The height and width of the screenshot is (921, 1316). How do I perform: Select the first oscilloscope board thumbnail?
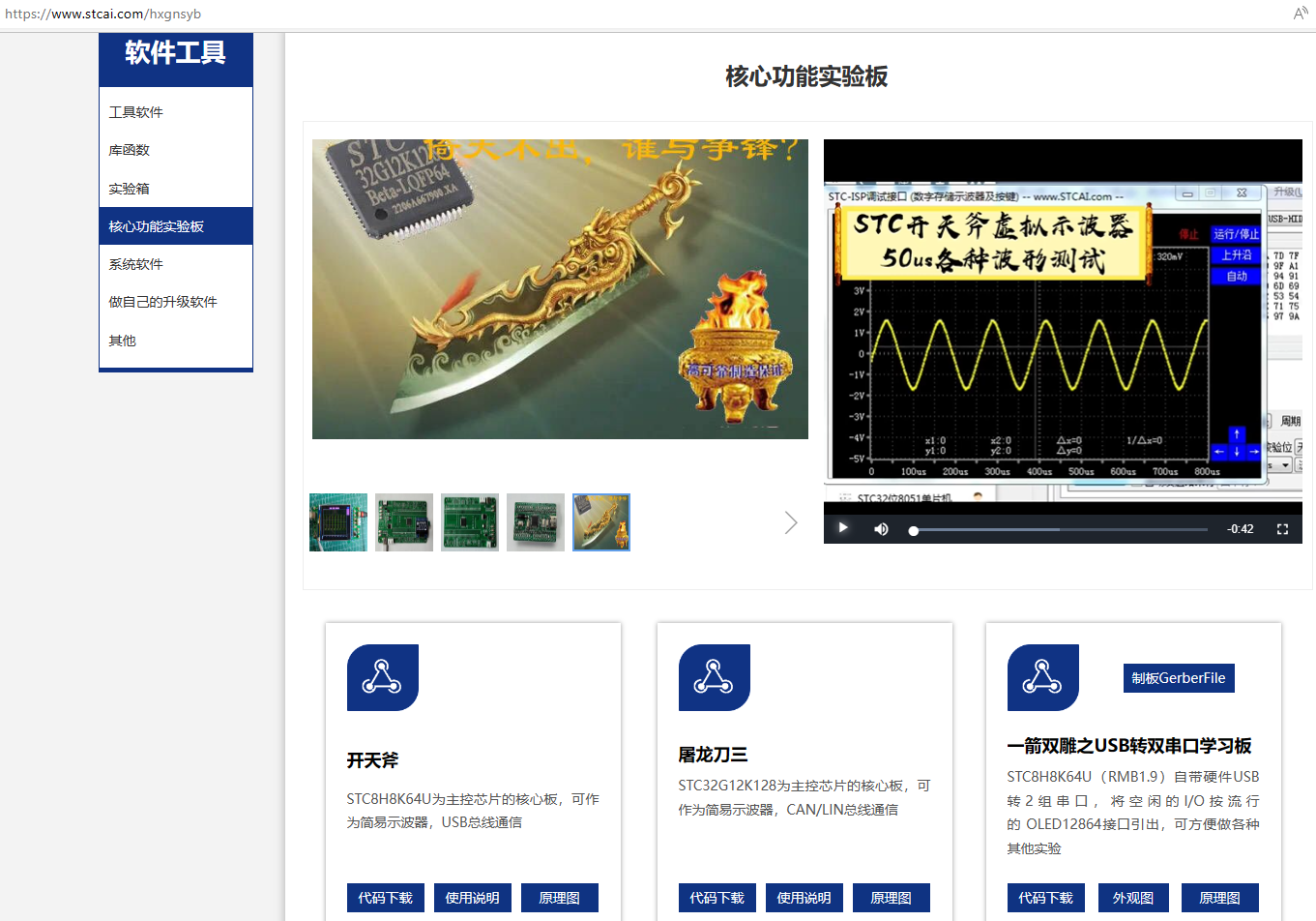coord(338,522)
